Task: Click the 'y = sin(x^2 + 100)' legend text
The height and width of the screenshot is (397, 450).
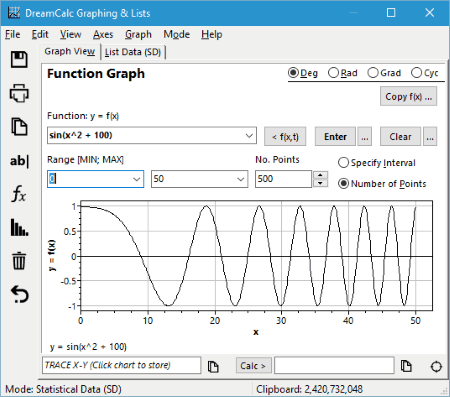Action: coord(88,347)
